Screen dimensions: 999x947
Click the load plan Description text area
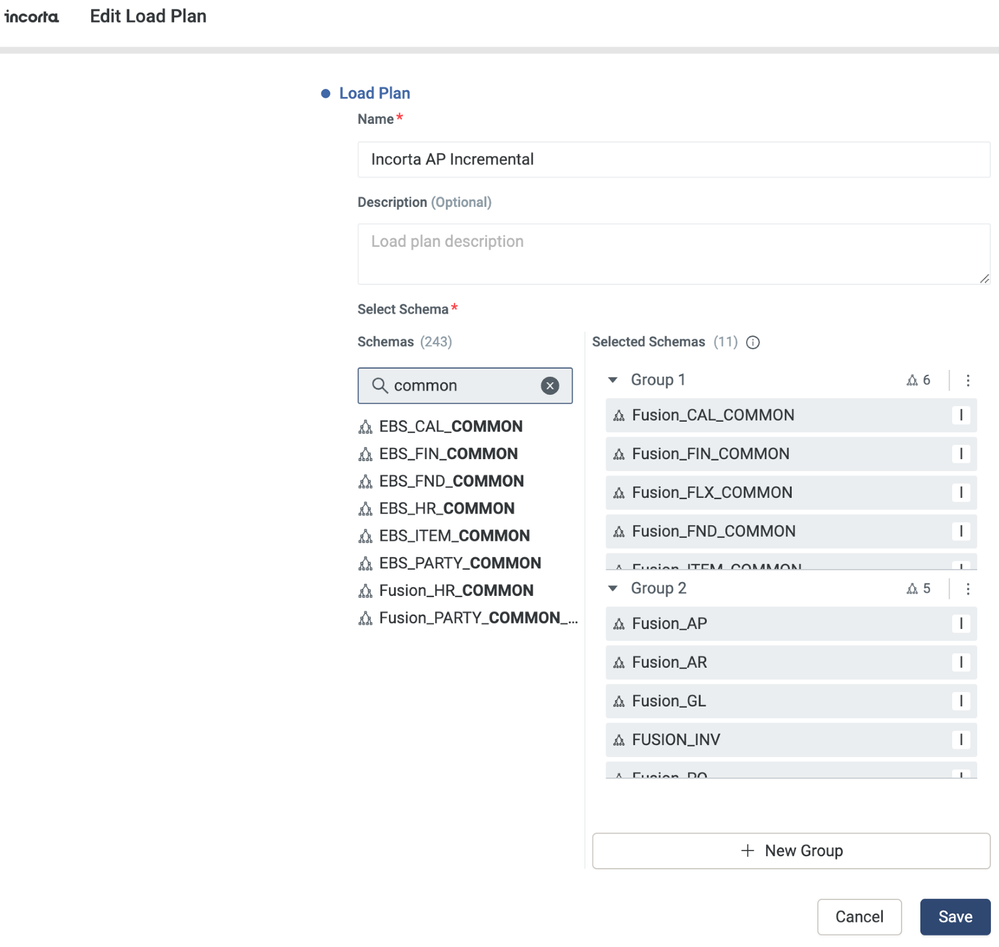[x=673, y=254]
